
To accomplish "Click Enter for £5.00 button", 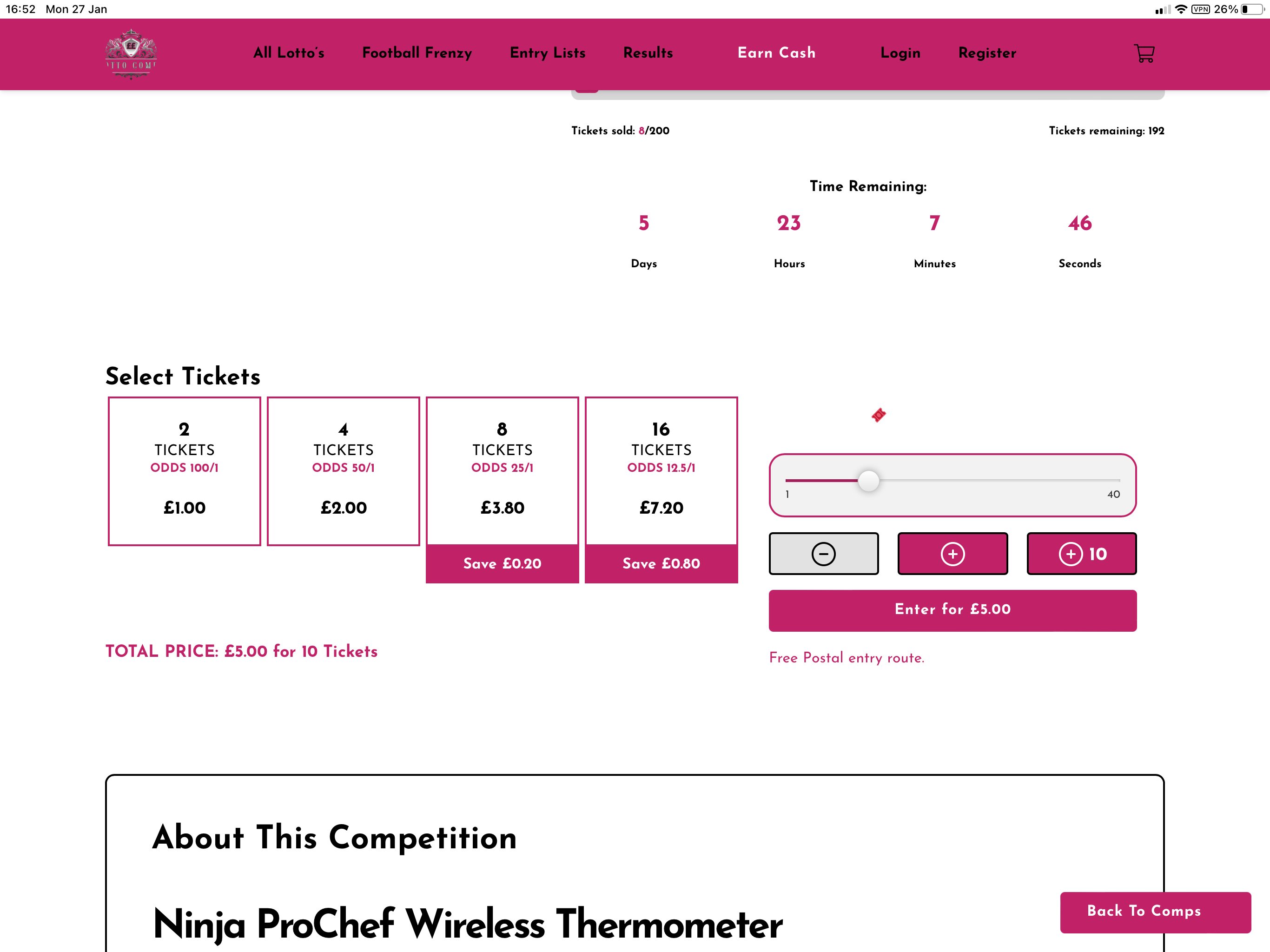I will (952, 610).
